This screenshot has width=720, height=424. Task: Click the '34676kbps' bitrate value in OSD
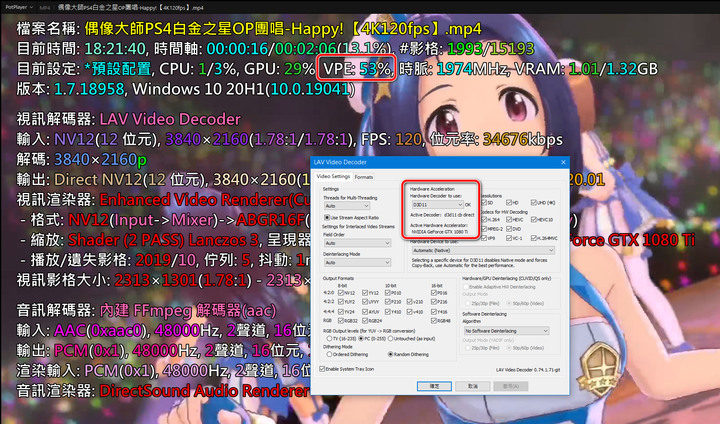523,139
